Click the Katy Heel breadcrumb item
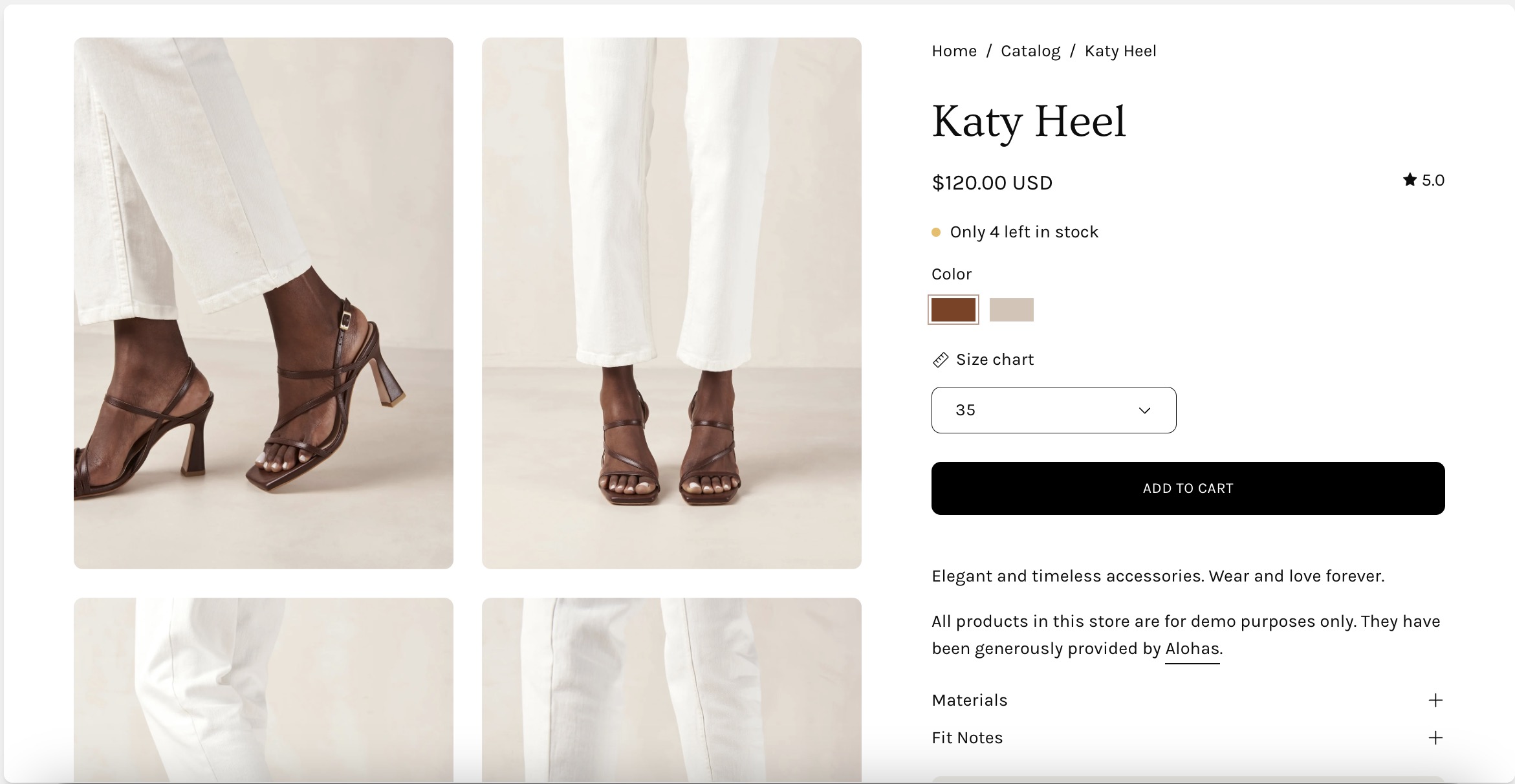Screen dimensions: 1515x784 1120,51
